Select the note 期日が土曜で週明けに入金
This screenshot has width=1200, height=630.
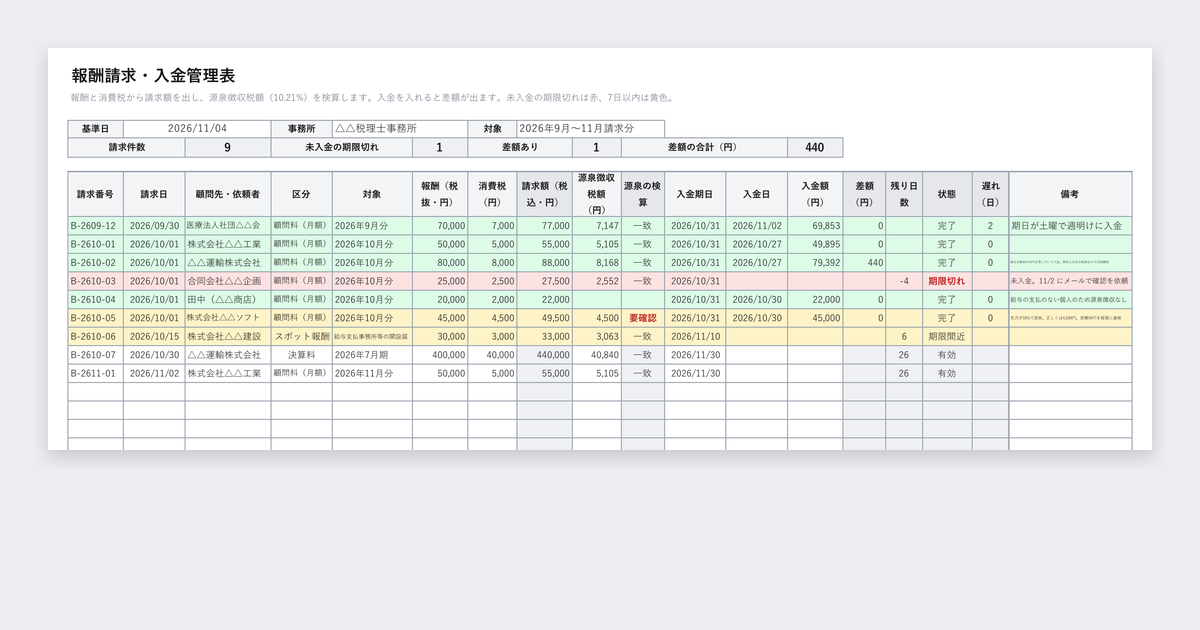1070,226
